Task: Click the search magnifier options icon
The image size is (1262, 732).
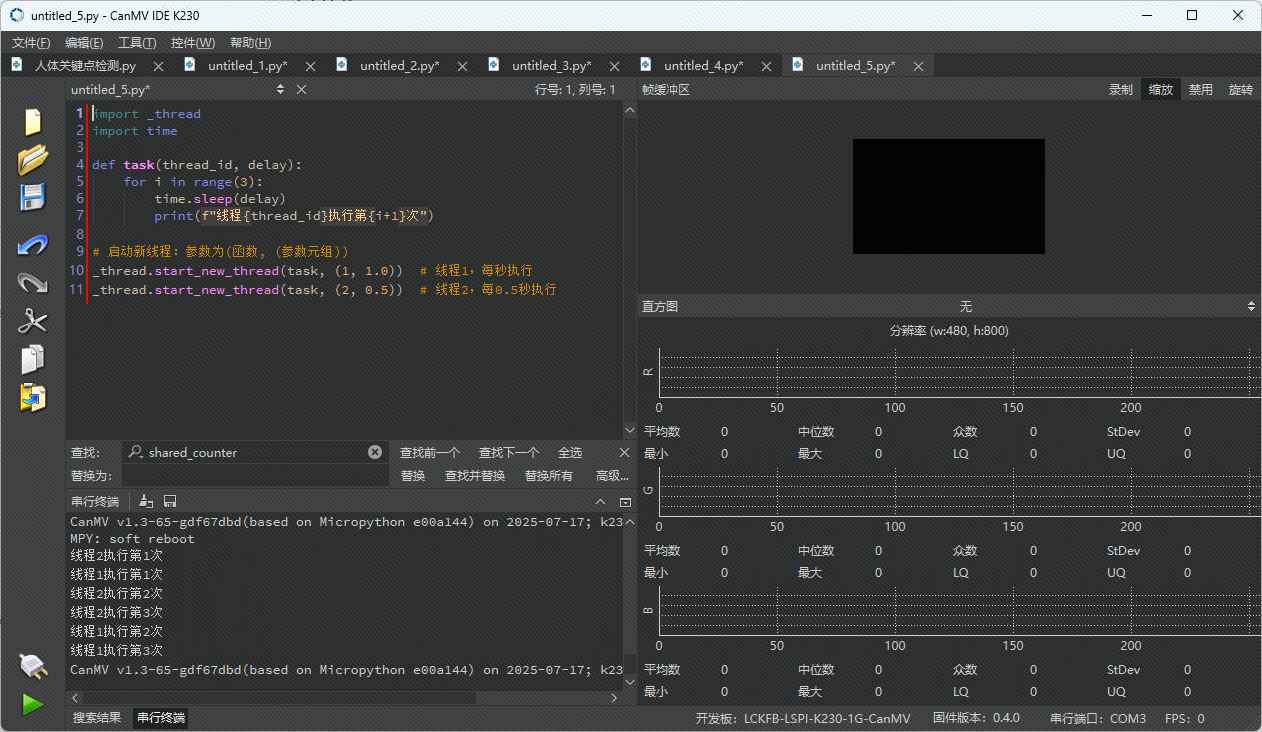Action: 137,452
